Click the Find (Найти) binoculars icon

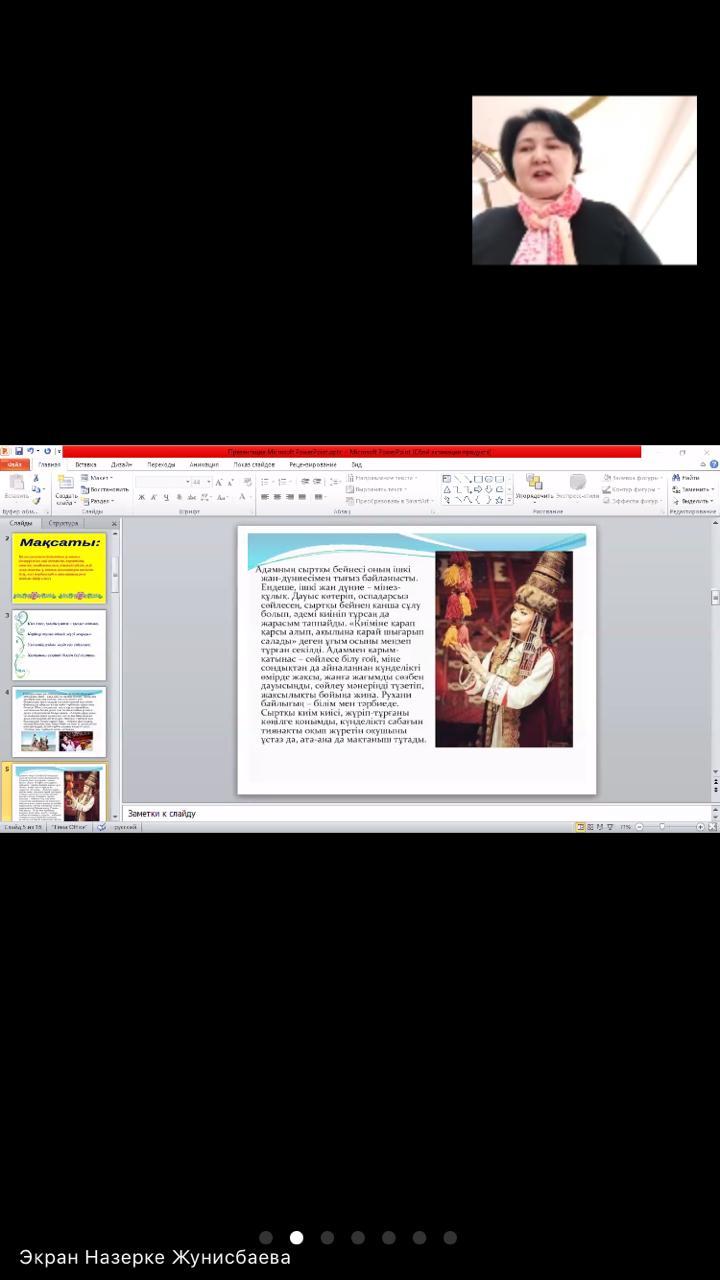(677, 478)
